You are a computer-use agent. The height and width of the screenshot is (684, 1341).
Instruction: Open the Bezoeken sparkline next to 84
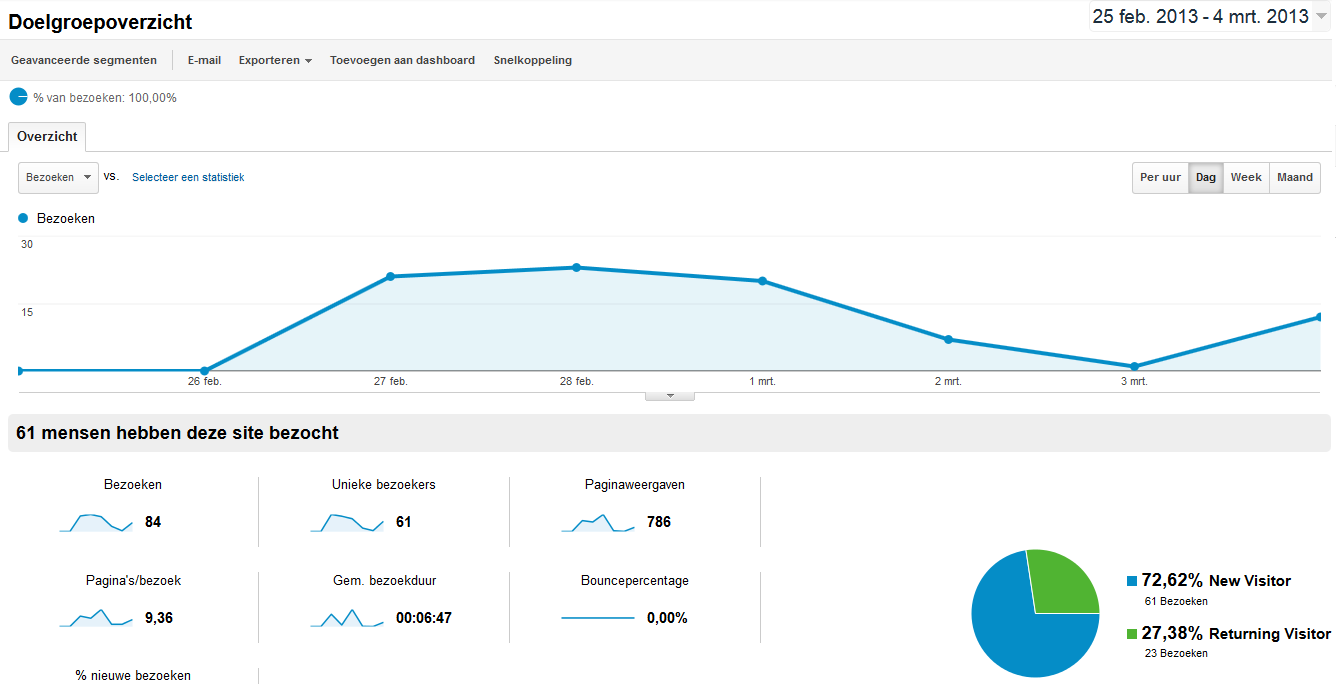click(96, 522)
